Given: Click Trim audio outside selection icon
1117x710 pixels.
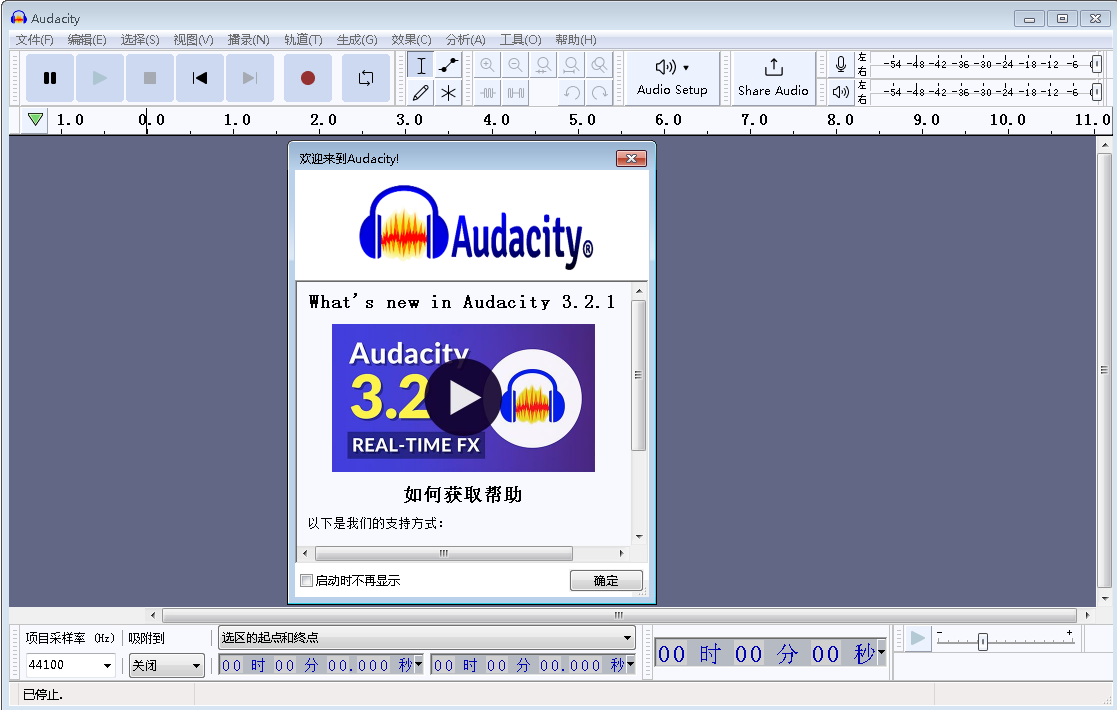Looking at the screenshot, I should (x=487, y=93).
